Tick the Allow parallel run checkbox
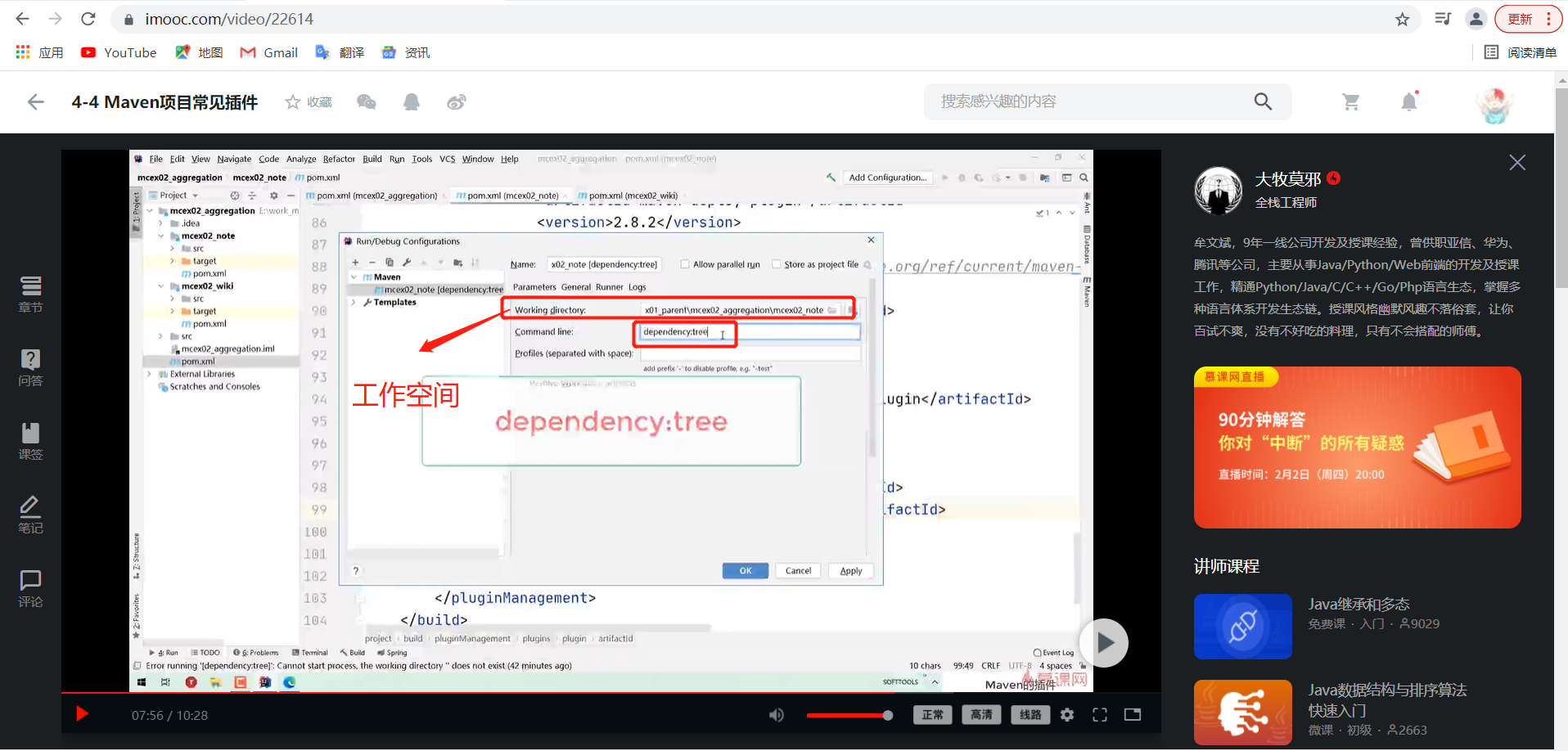 (685, 264)
